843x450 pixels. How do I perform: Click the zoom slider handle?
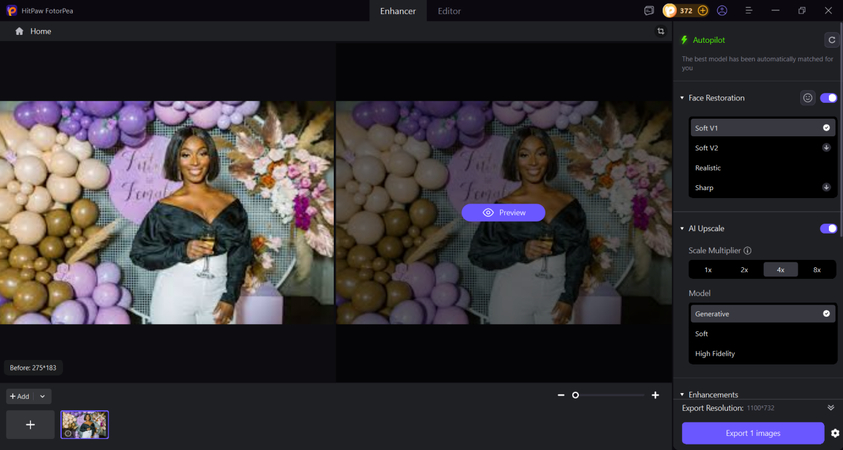pyautogui.click(x=575, y=395)
